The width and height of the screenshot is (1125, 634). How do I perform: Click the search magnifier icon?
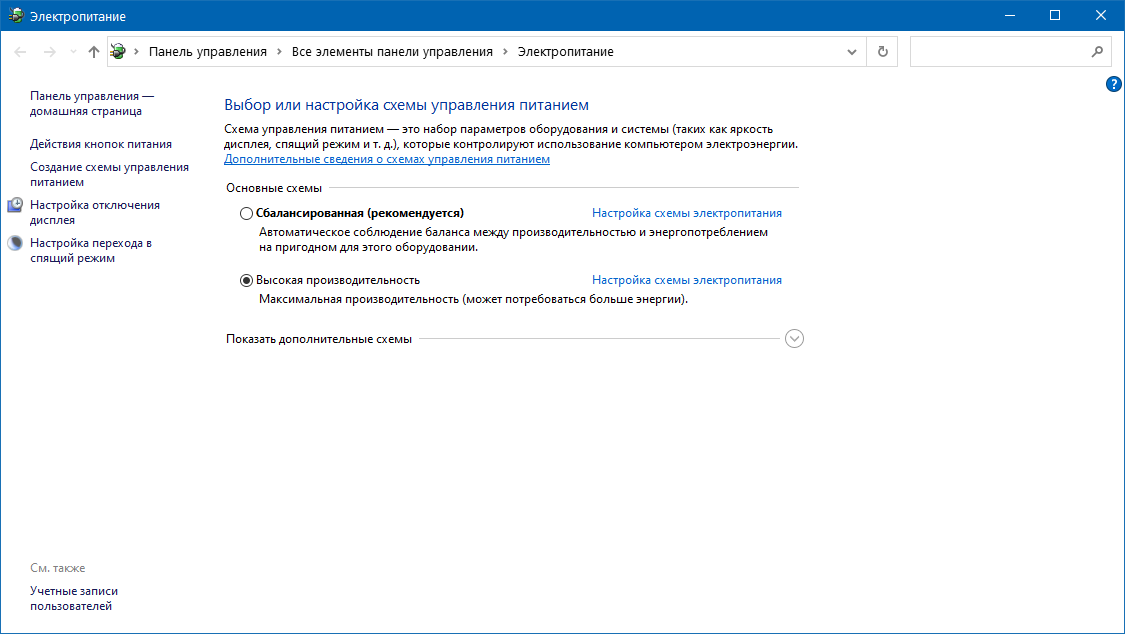[x=1097, y=52]
